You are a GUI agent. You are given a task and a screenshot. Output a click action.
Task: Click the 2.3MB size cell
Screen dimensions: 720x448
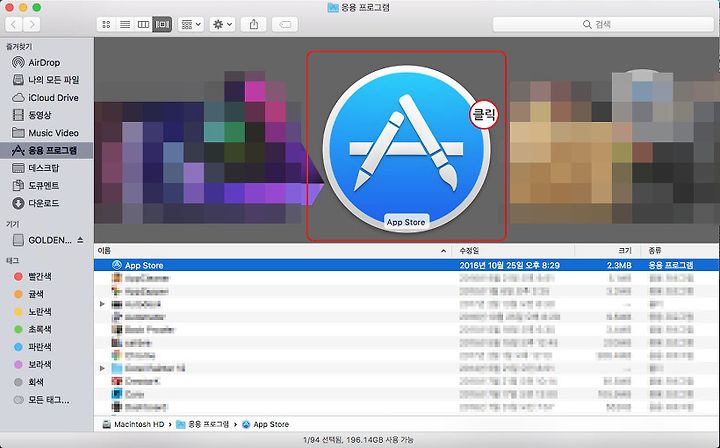(619, 265)
